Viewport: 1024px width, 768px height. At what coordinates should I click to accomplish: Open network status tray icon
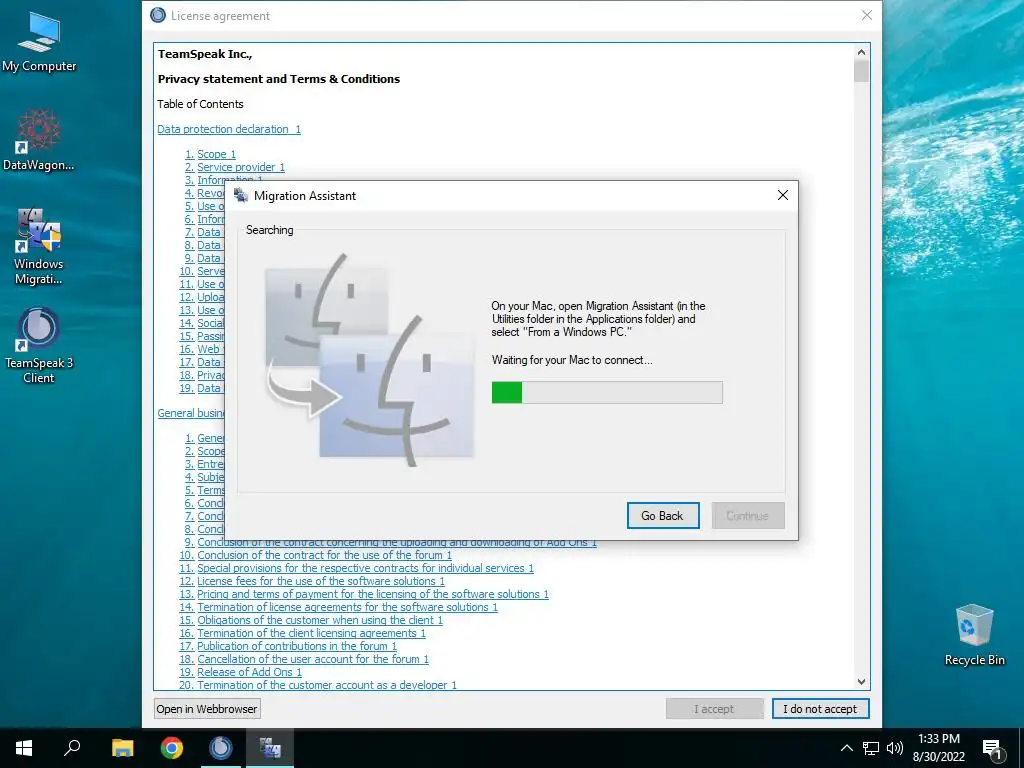coord(871,748)
